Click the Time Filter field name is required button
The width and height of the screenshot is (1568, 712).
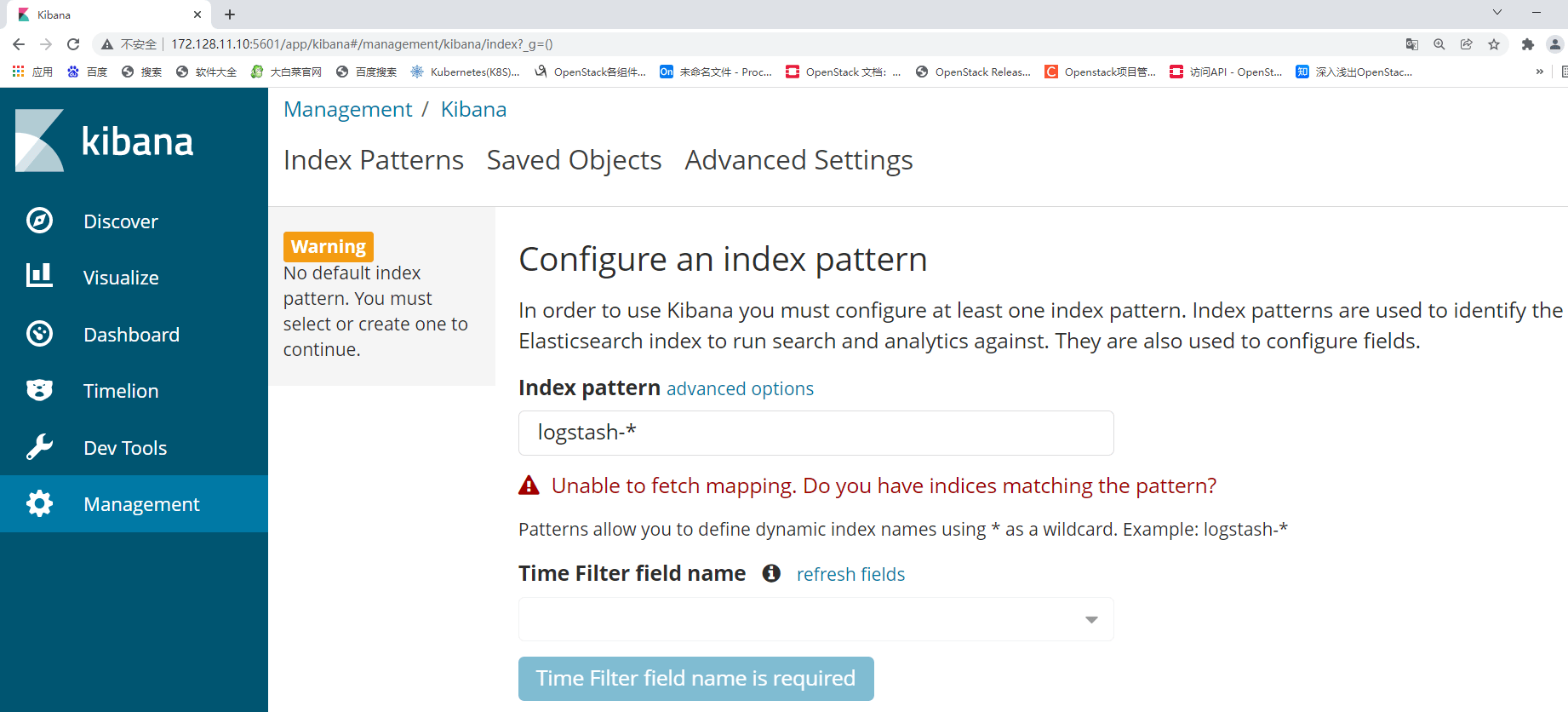695,678
